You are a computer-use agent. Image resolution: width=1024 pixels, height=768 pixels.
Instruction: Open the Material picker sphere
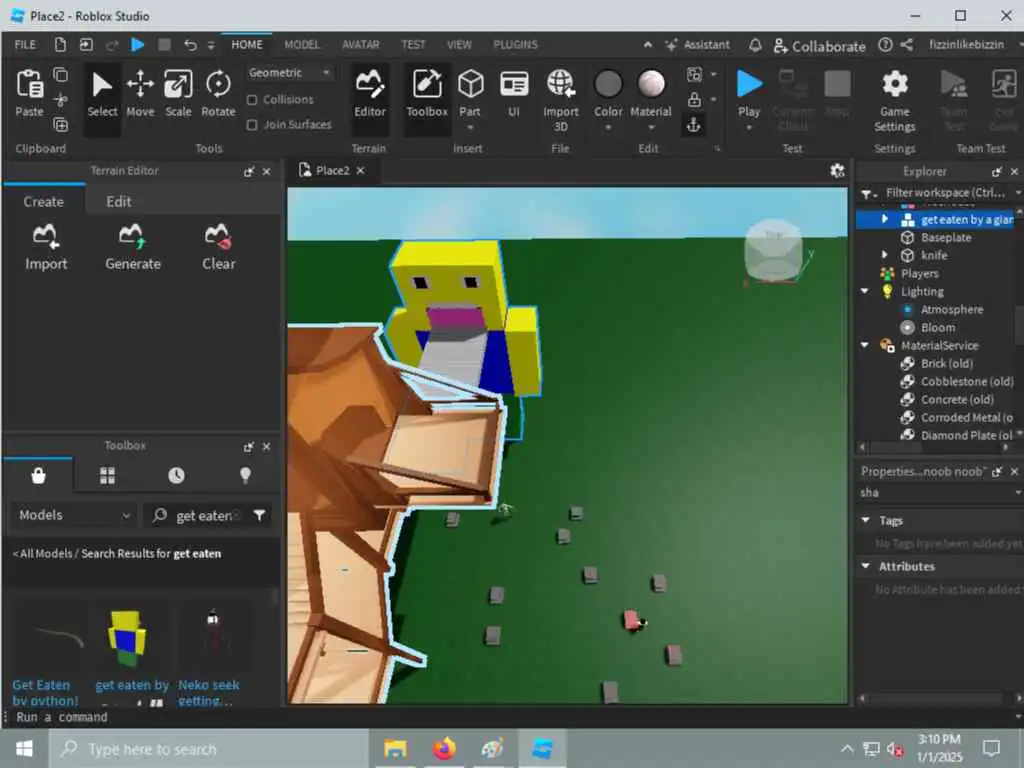coord(651,84)
